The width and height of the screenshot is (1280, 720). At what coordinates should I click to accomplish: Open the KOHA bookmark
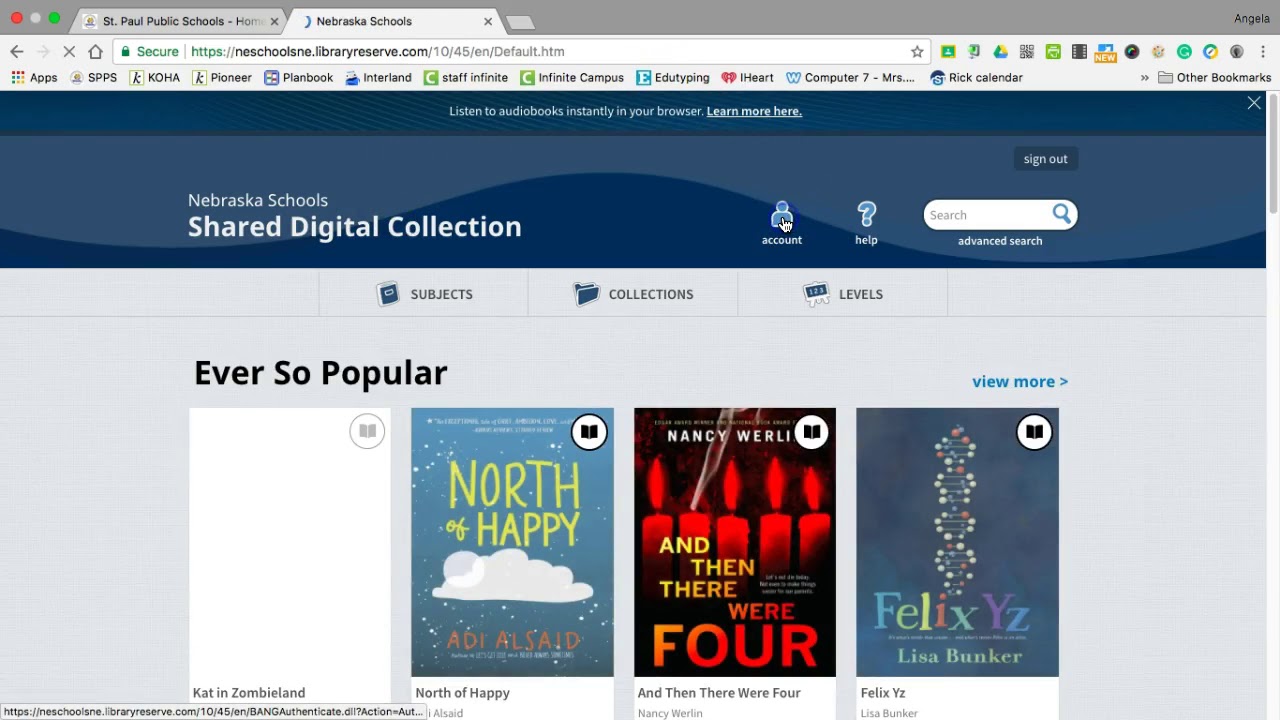click(x=155, y=77)
